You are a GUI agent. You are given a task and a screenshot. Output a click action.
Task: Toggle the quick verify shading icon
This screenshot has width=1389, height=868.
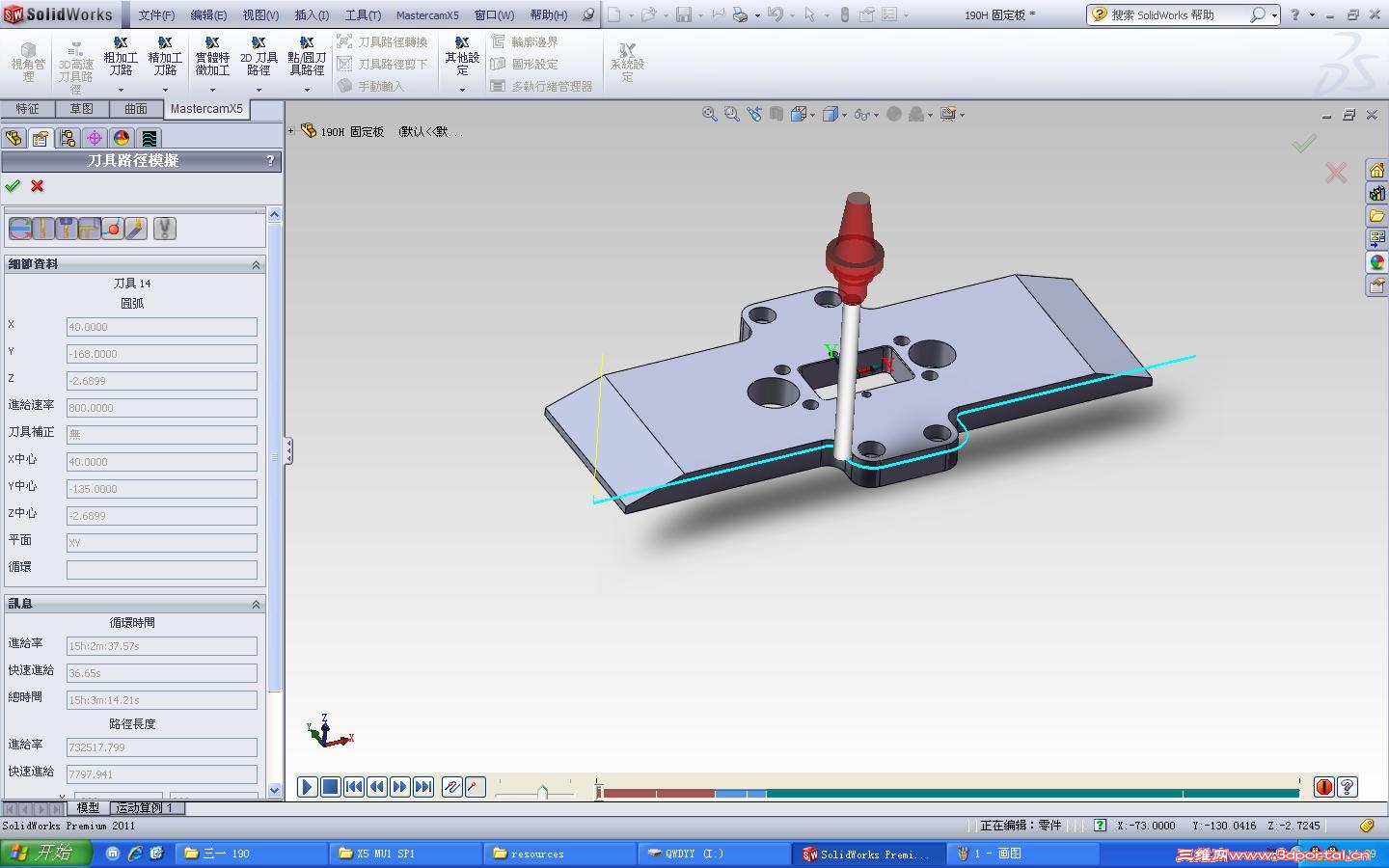pyautogui.click(x=135, y=229)
